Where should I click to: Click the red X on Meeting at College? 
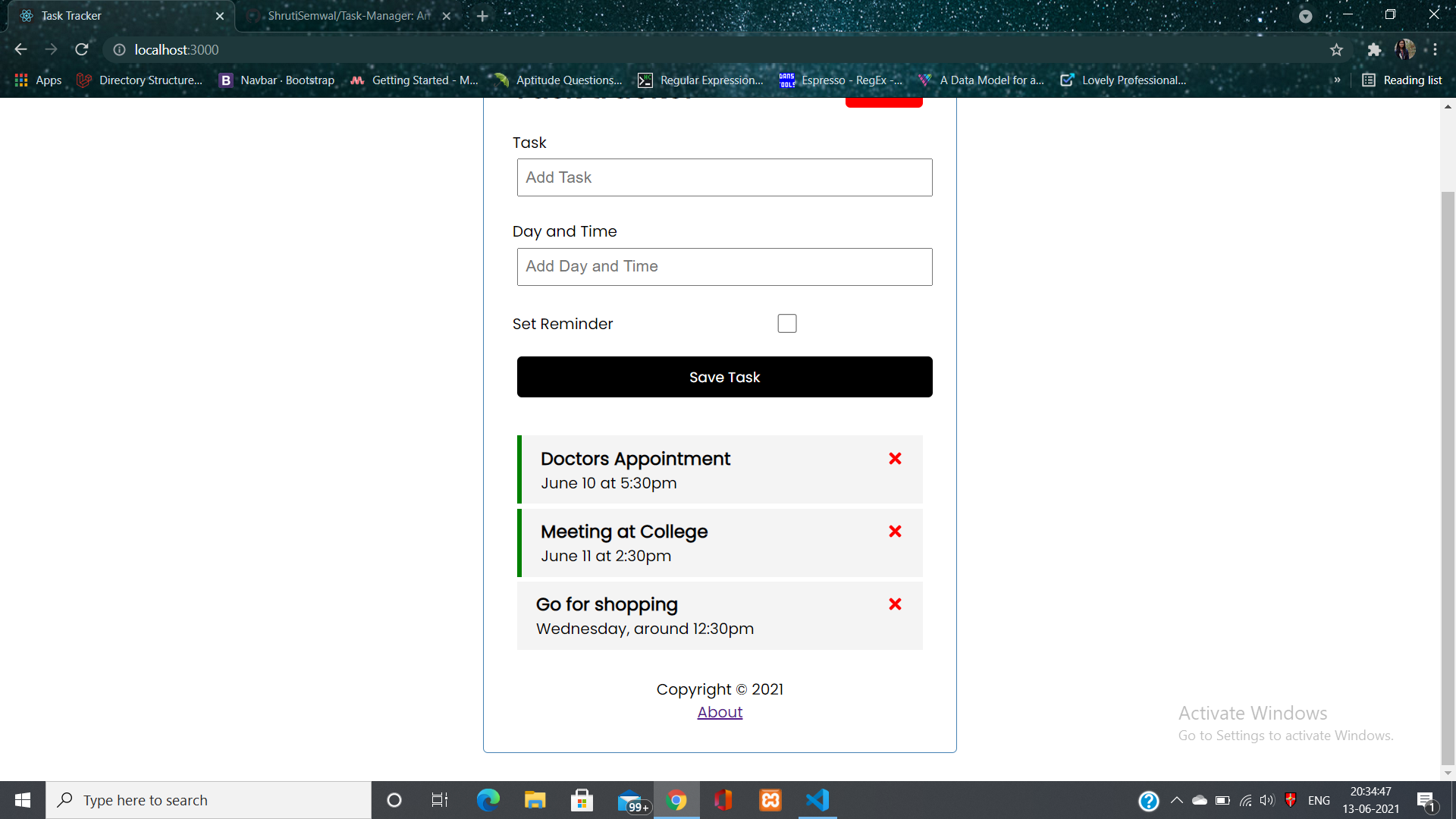893,531
